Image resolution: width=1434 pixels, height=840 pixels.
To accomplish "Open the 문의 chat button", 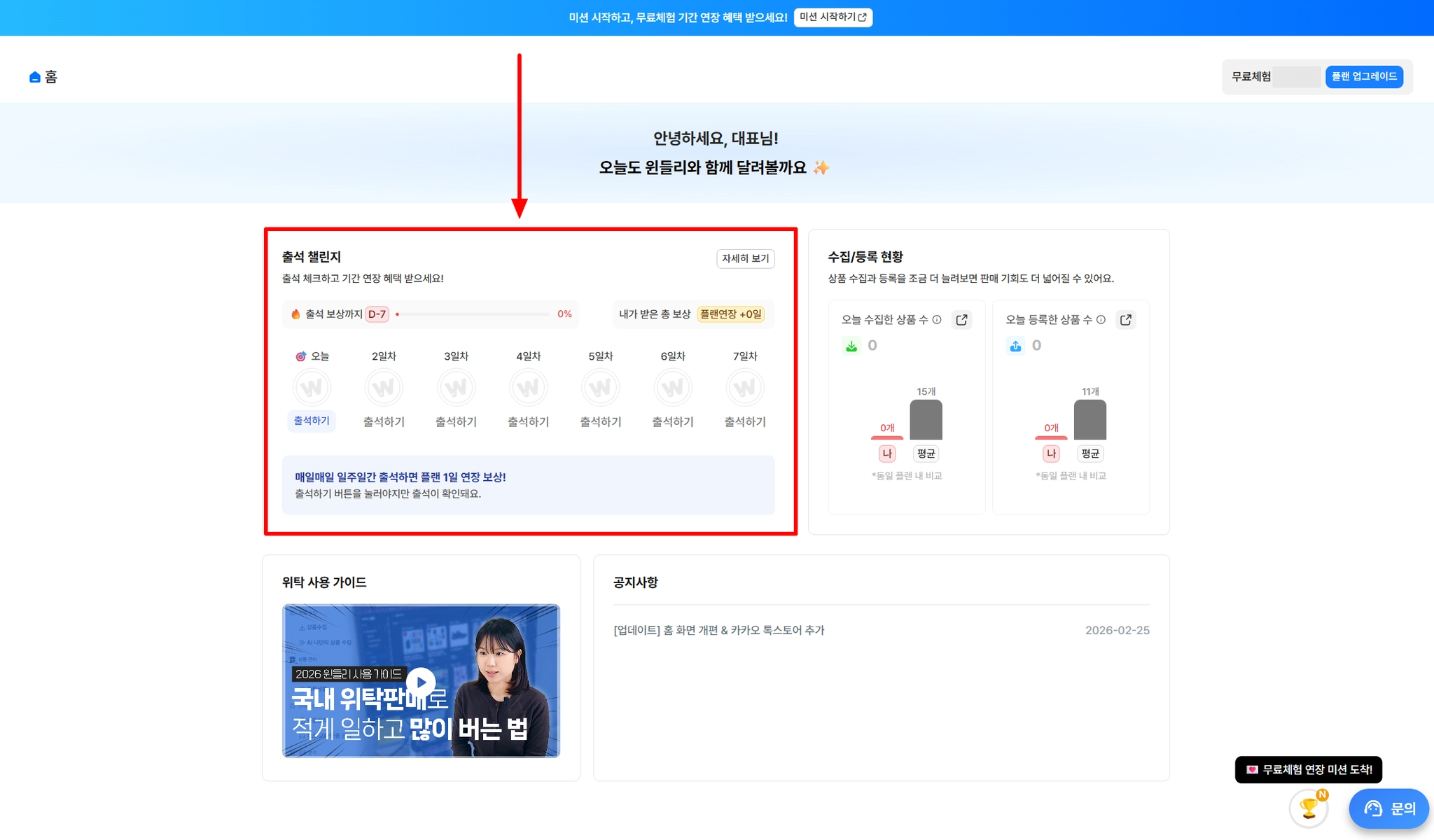I will click(1388, 808).
